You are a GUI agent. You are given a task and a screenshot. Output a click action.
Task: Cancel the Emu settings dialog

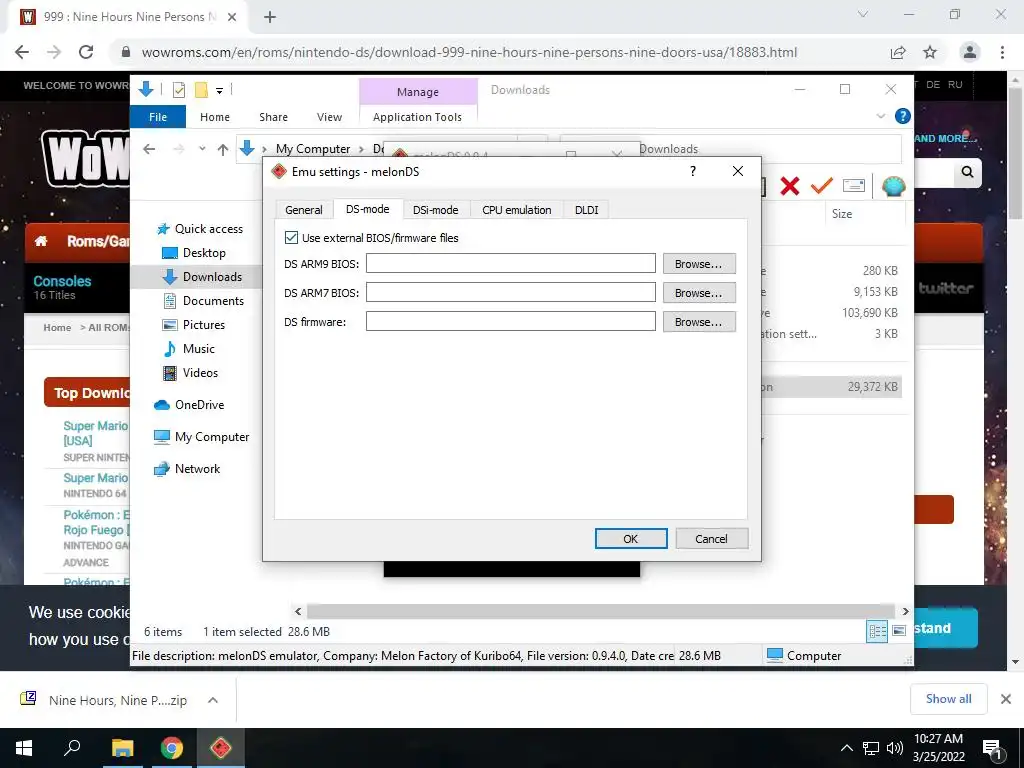coord(712,539)
